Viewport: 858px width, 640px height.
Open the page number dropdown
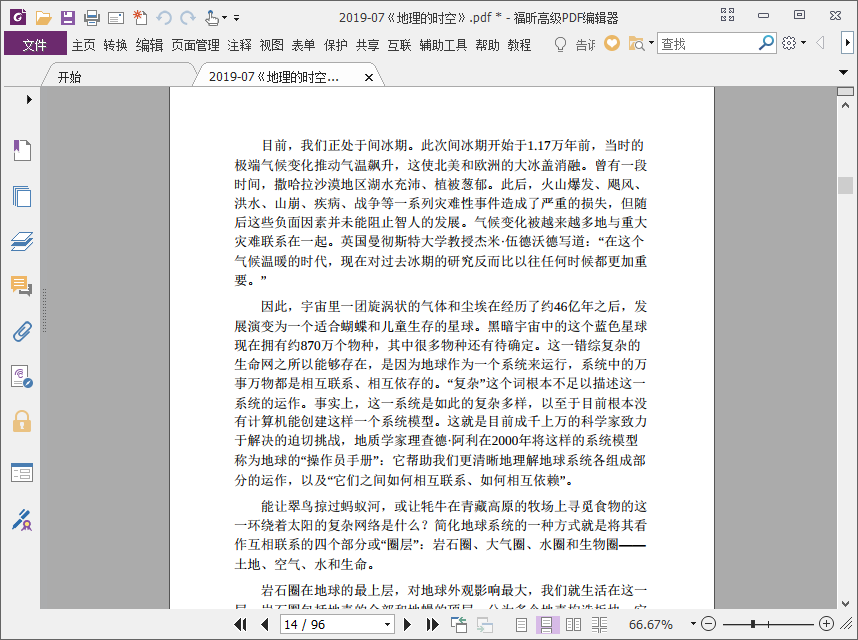click(x=387, y=624)
